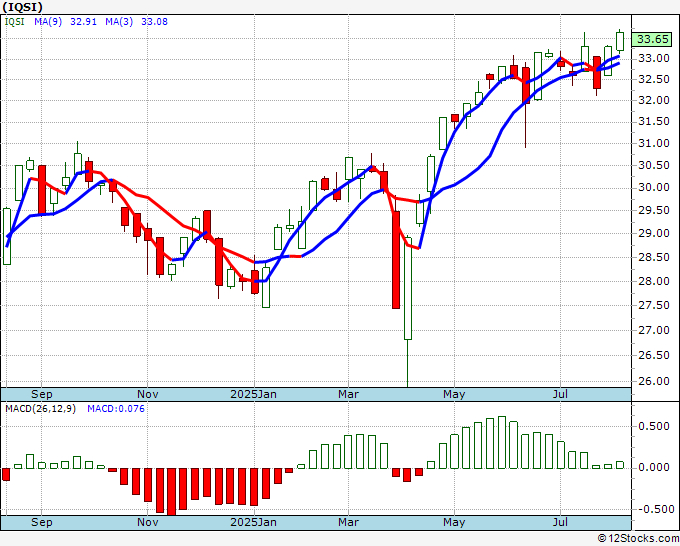The image size is (680, 546).
Task: Click the 30.00 price axis label
Action: click(x=654, y=187)
